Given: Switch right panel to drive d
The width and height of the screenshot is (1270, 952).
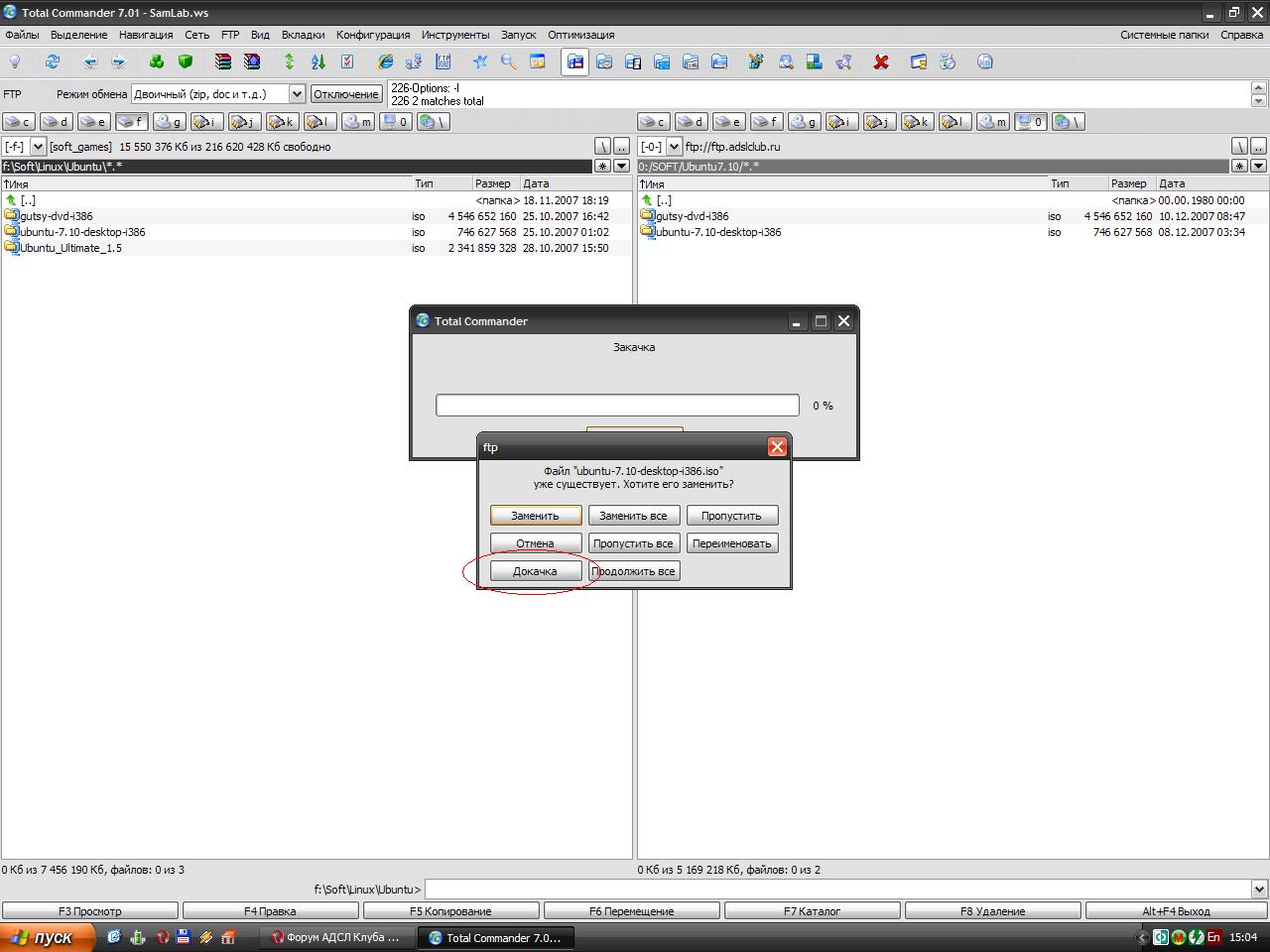Looking at the screenshot, I should pos(691,122).
